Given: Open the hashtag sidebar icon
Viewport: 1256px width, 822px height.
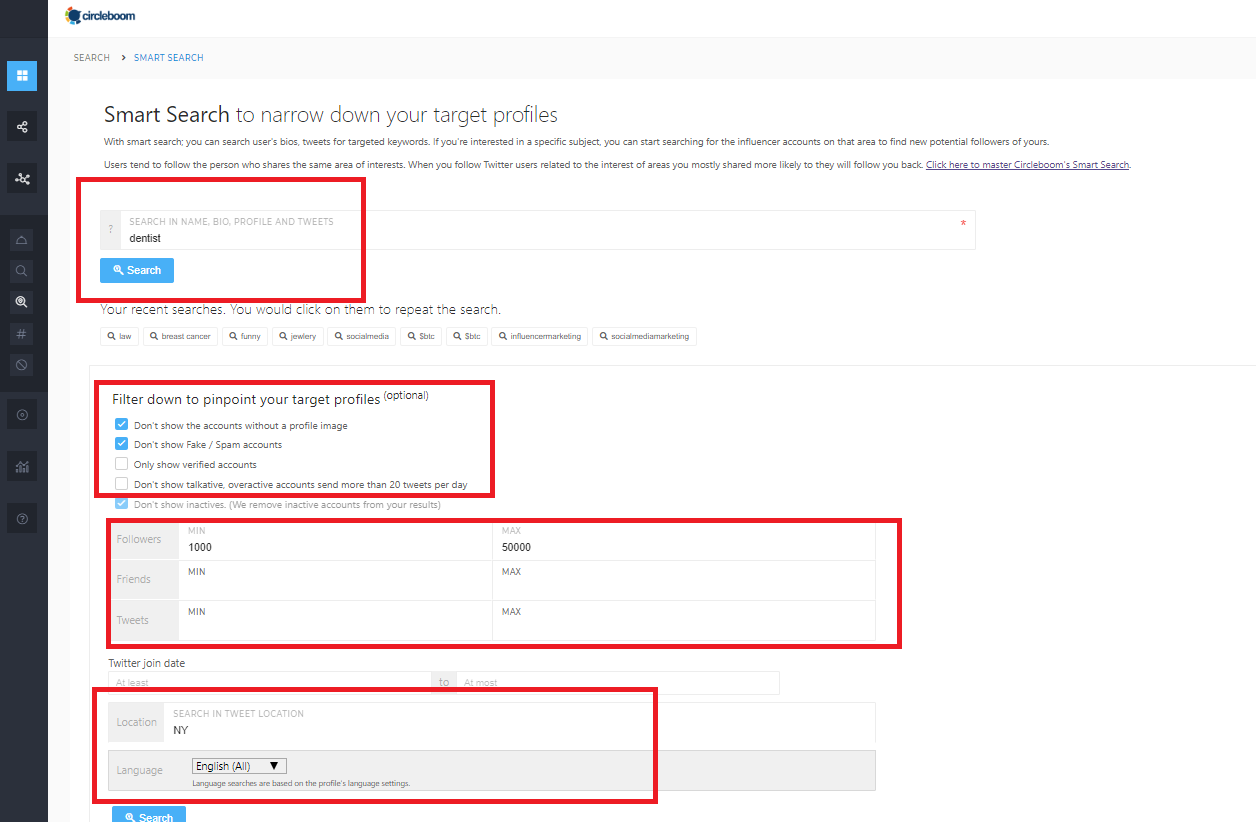Looking at the screenshot, I should [x=22, y=333].
